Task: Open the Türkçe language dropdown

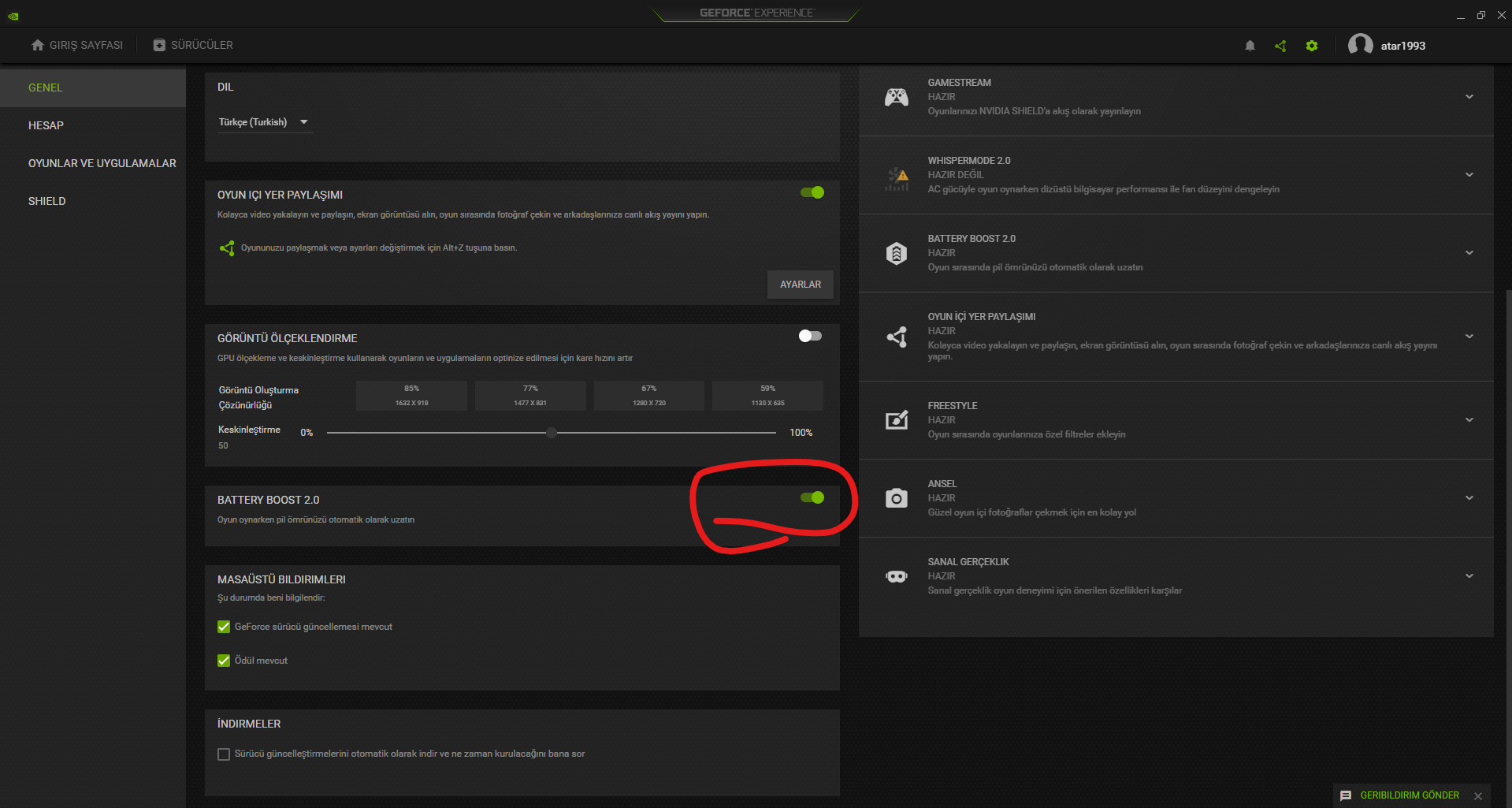Action: click(x=265, y=122)
